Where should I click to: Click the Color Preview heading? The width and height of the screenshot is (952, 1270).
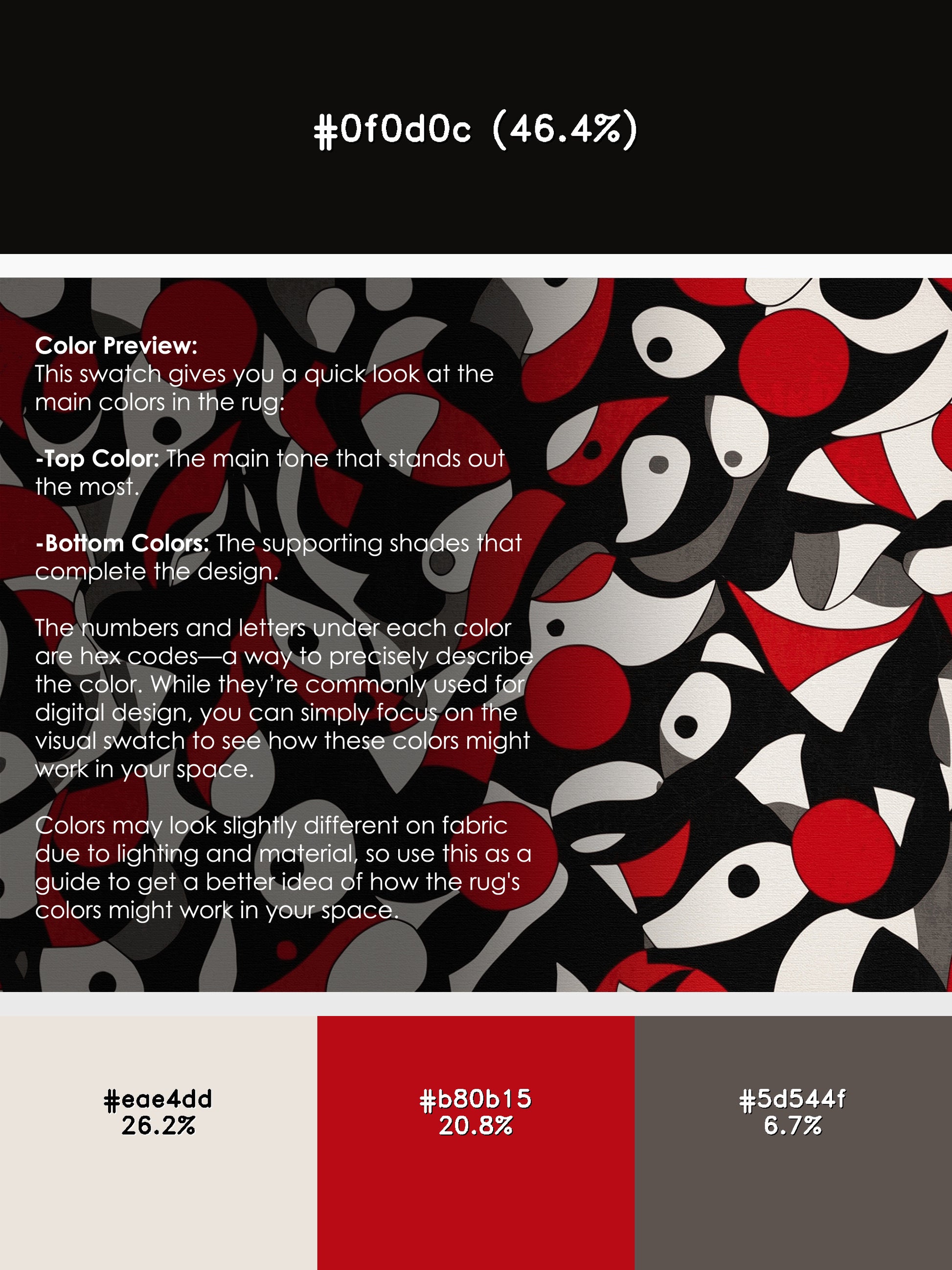[x=116, y=346]
